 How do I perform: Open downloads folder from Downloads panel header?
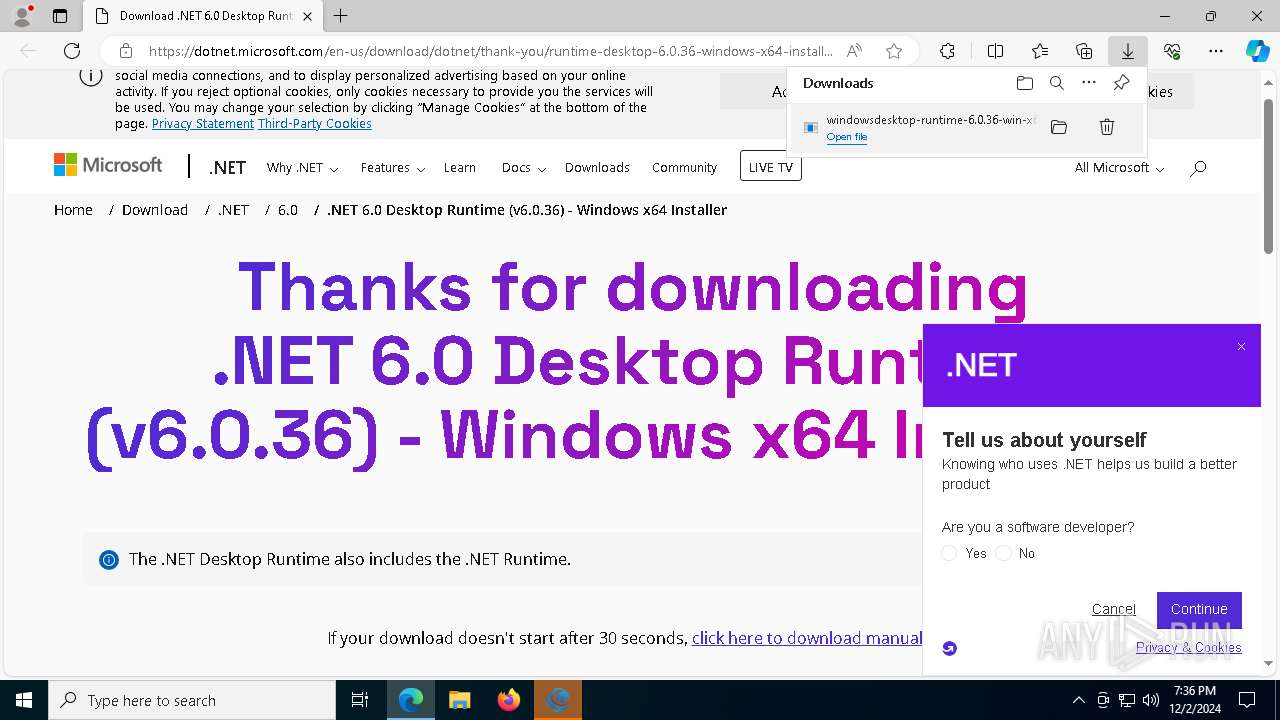tap(1024, 83)
